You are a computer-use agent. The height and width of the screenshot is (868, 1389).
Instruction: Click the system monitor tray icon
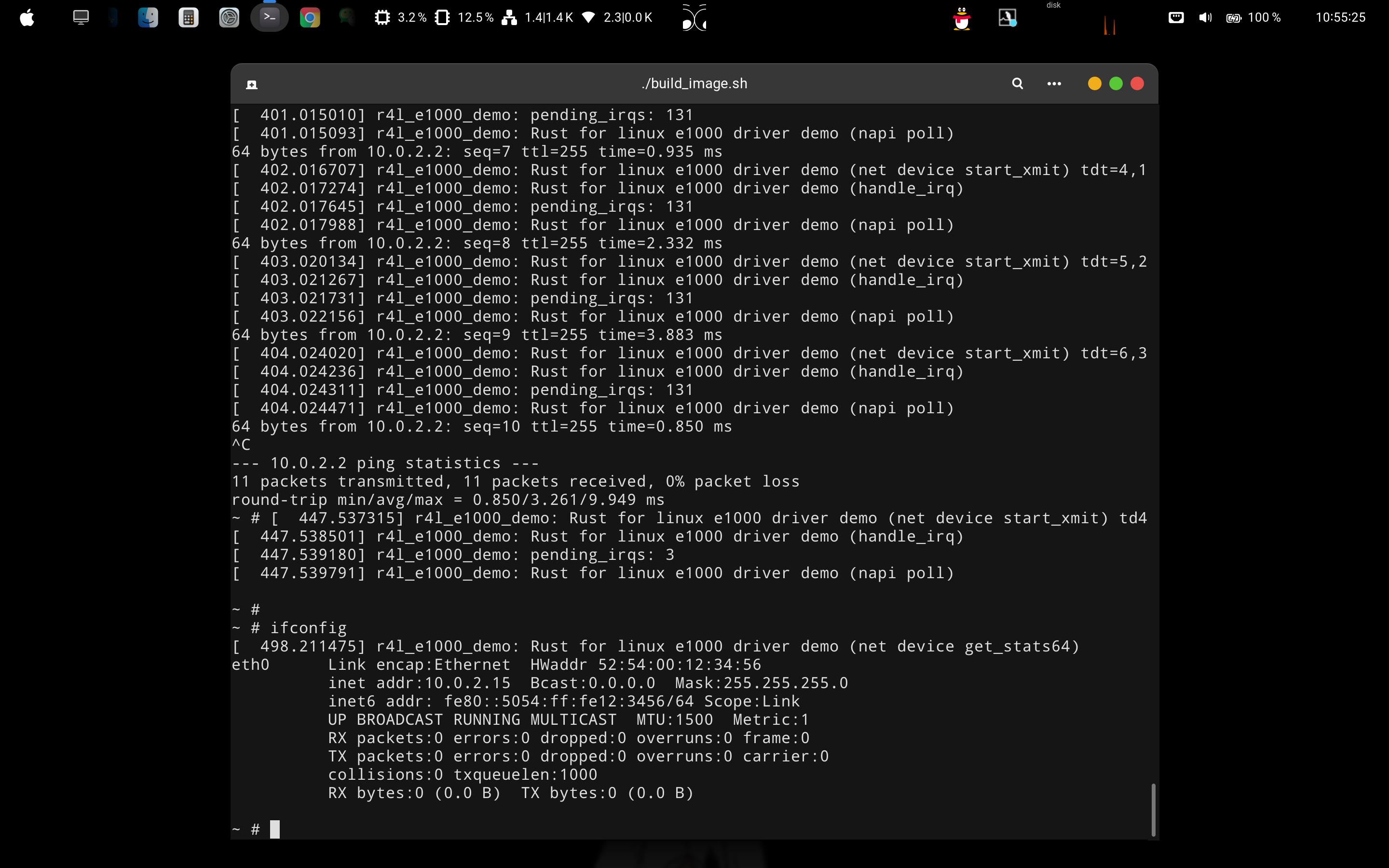tap(1008, 18)
